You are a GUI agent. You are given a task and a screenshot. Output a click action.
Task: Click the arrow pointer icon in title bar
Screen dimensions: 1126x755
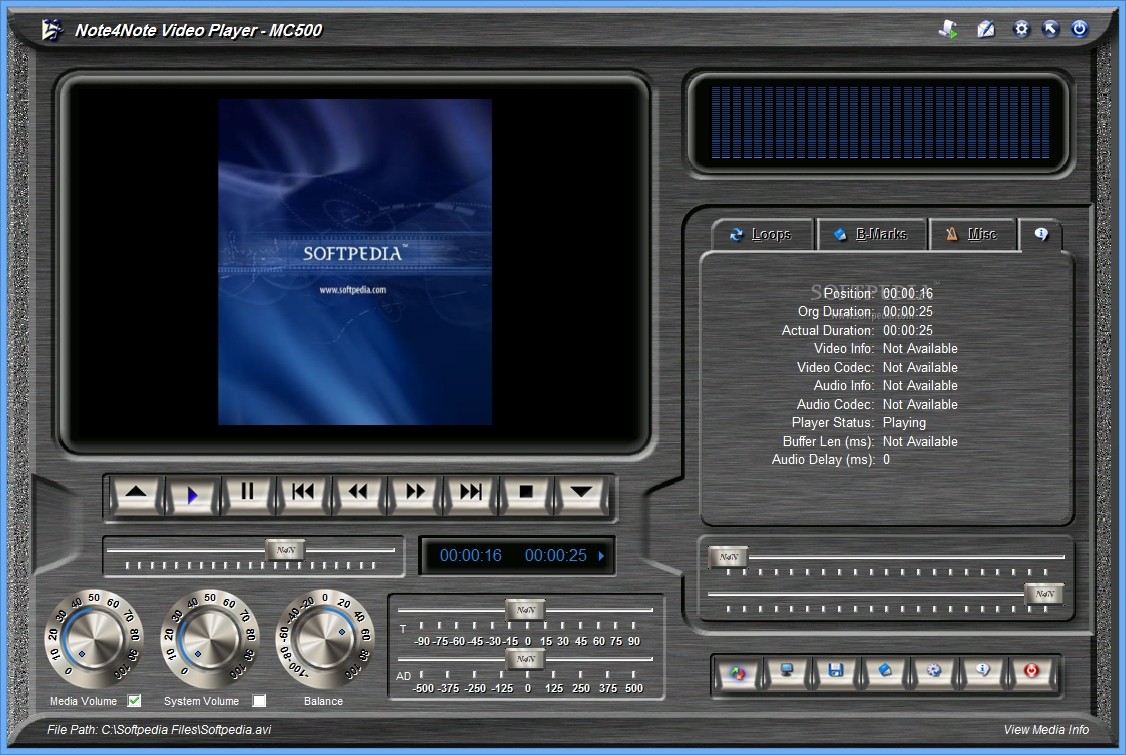[x=1051, y=29]
